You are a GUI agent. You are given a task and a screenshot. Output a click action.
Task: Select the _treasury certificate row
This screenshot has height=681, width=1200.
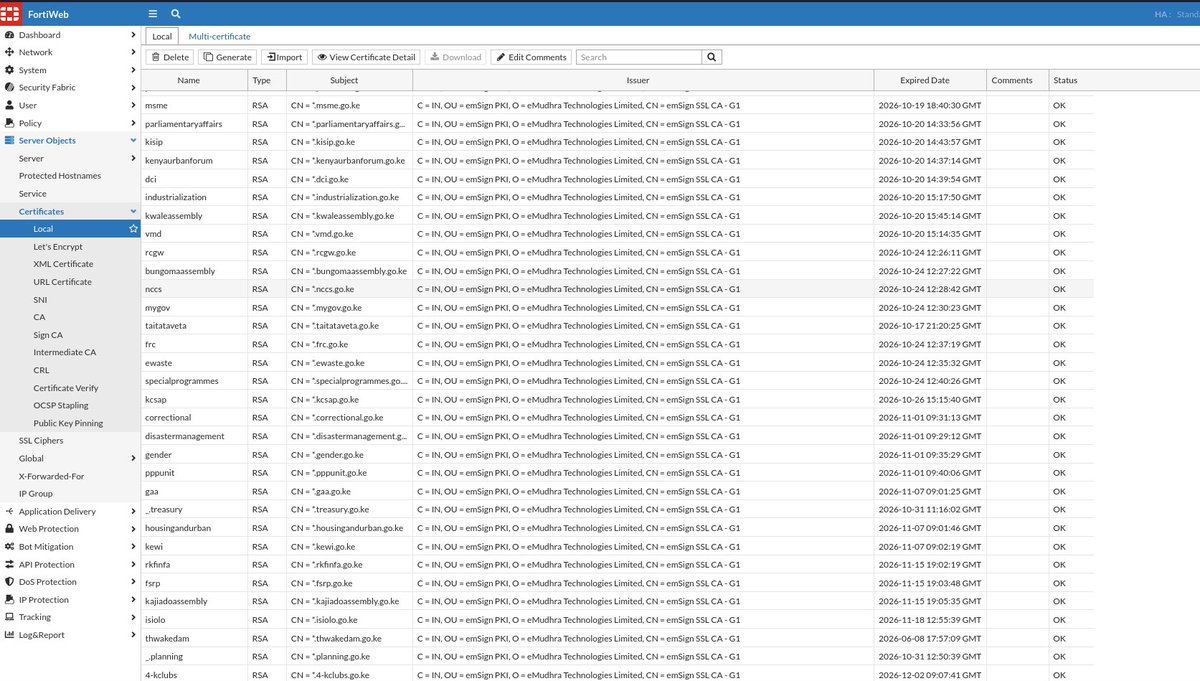coord(617,510)
